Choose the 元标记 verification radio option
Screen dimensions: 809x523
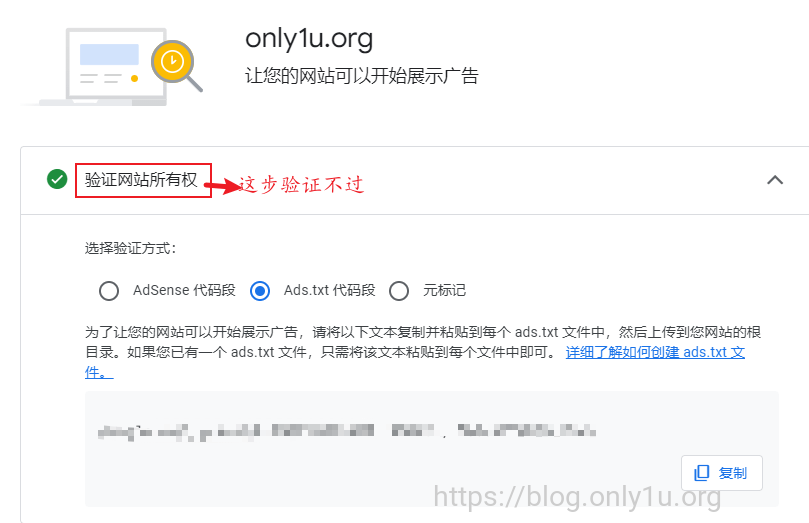point(399,291)
